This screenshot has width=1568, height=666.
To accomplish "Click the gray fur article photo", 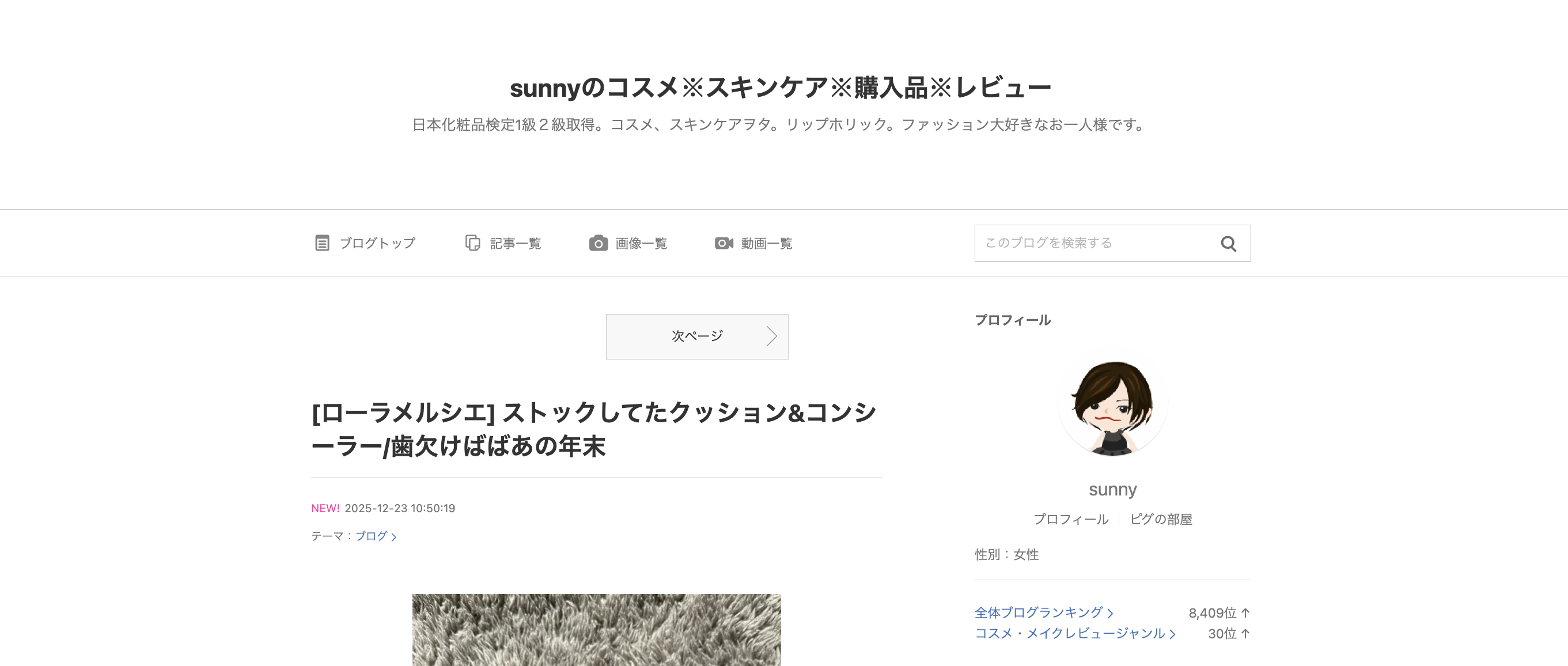I will tap(596, 630).
